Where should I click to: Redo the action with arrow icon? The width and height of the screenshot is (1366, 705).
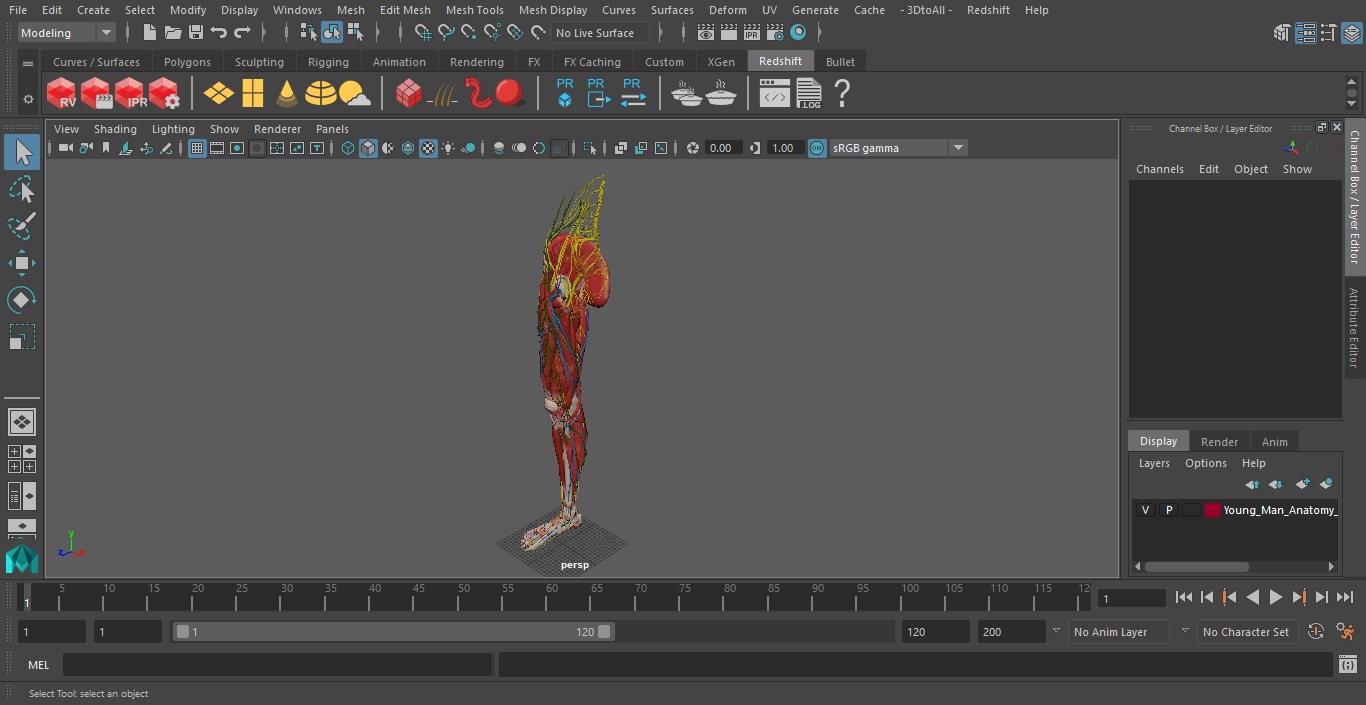242,33
